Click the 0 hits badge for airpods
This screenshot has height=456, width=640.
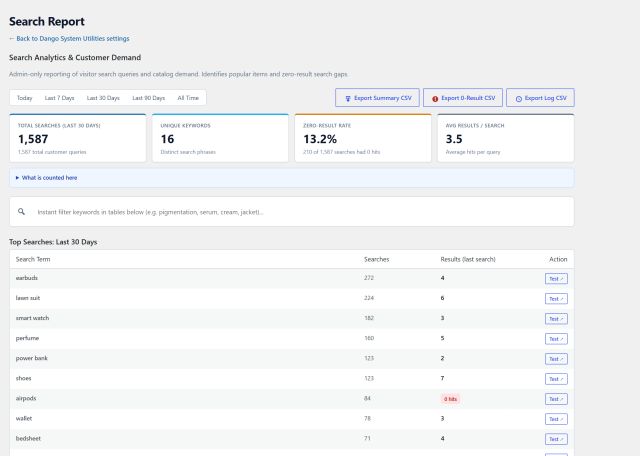pos(450,399)
